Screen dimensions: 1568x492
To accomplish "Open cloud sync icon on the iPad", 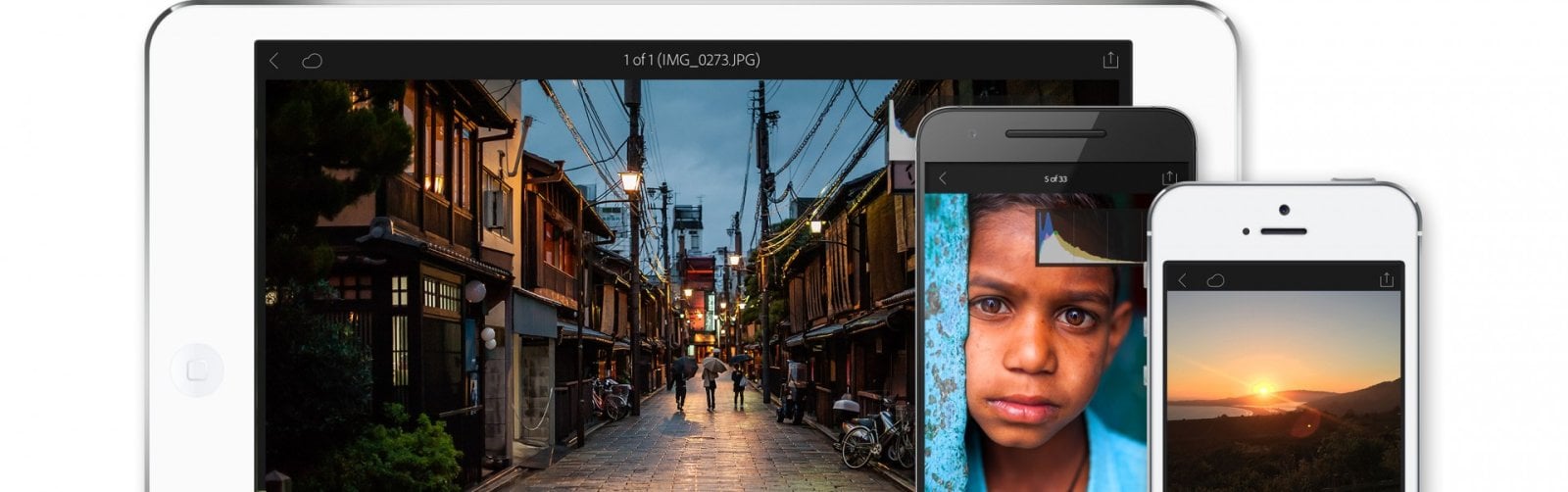I will (312, 61).
